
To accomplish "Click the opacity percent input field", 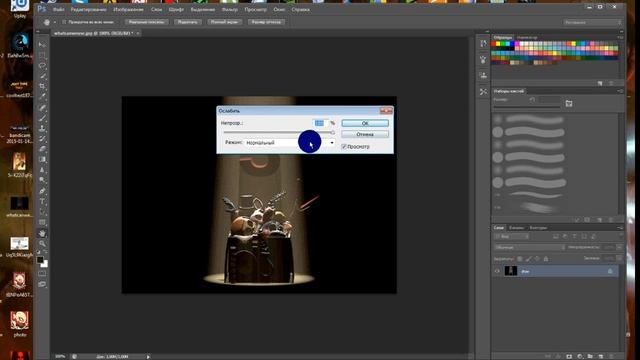I will (320, 123).
